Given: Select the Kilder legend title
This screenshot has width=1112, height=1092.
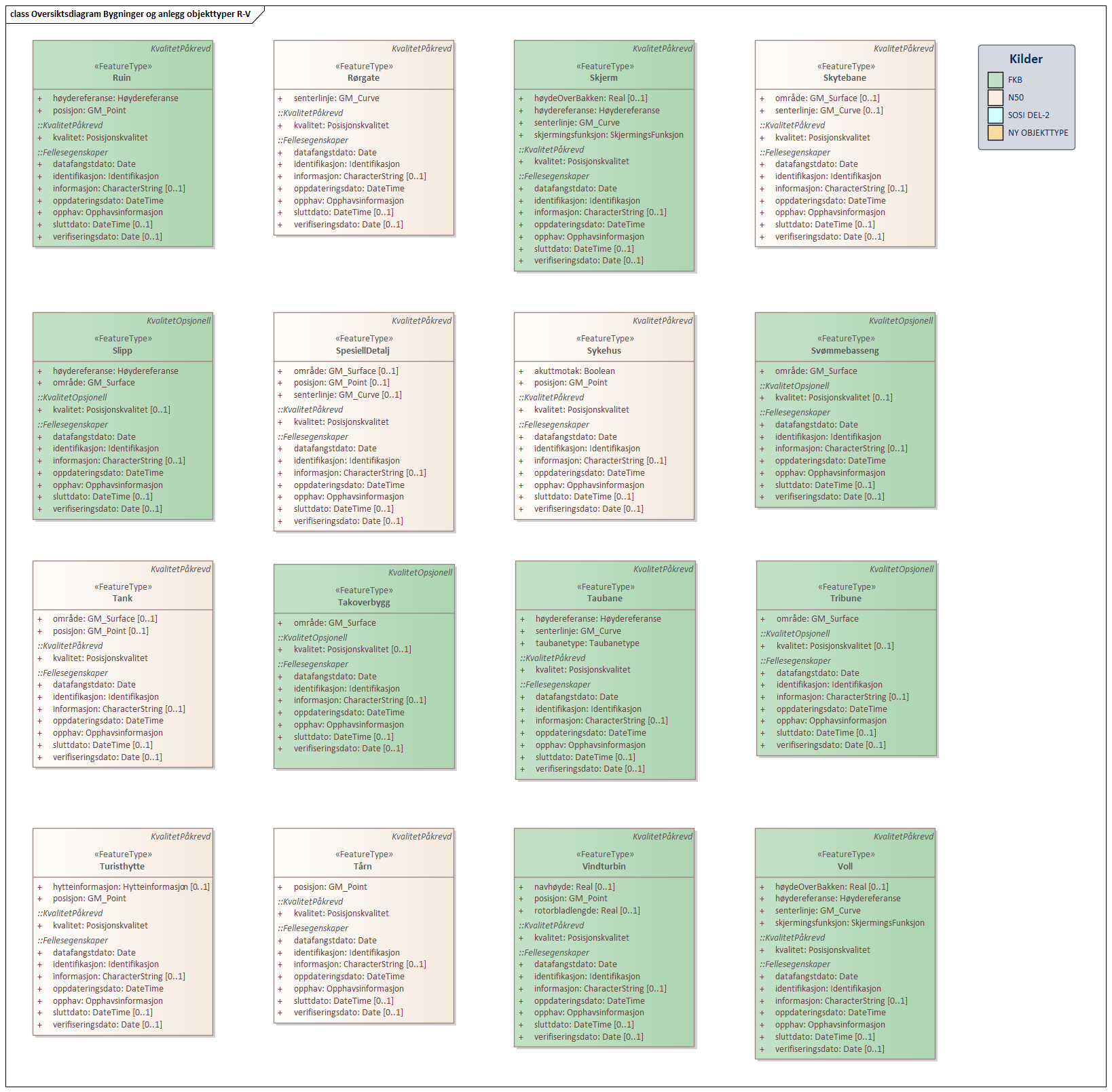Looking at the screenshot, I should (1026, 59).
